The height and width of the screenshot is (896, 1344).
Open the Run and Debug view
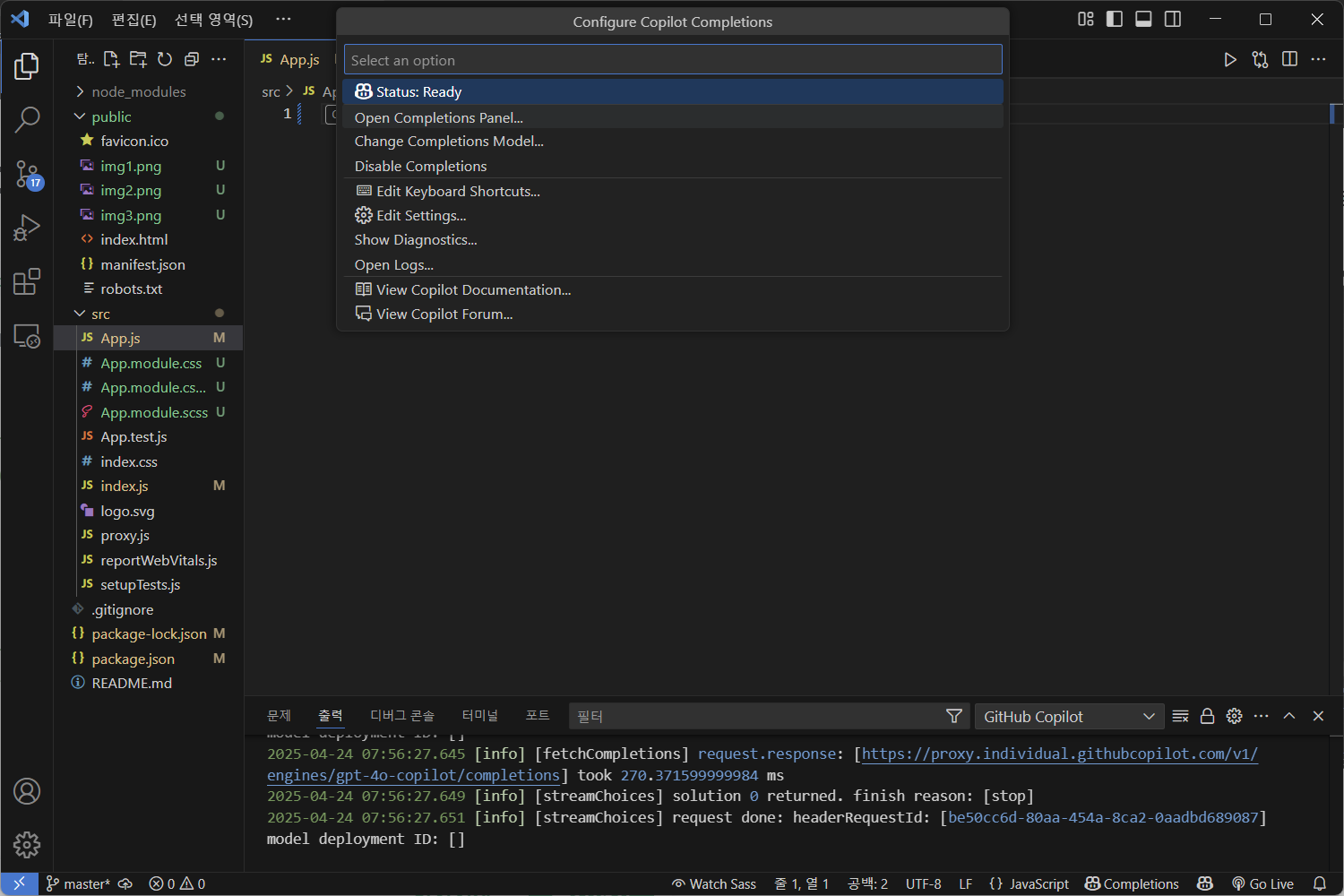tap(27, 228)
